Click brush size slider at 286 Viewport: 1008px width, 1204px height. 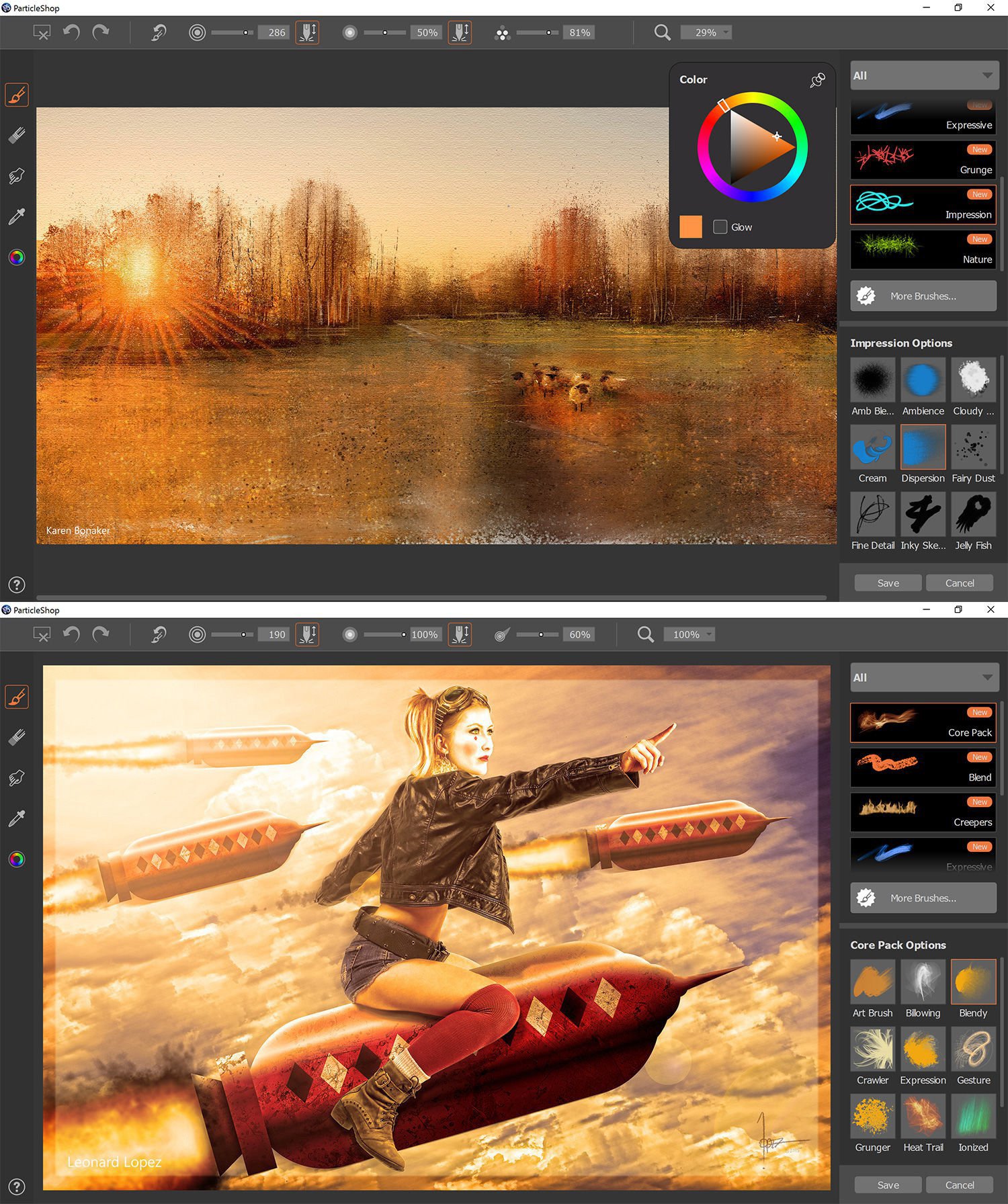(x=231, y=32)
